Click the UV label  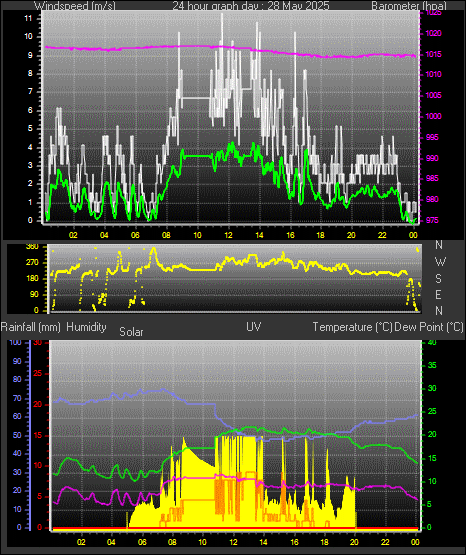click(254, 327)
